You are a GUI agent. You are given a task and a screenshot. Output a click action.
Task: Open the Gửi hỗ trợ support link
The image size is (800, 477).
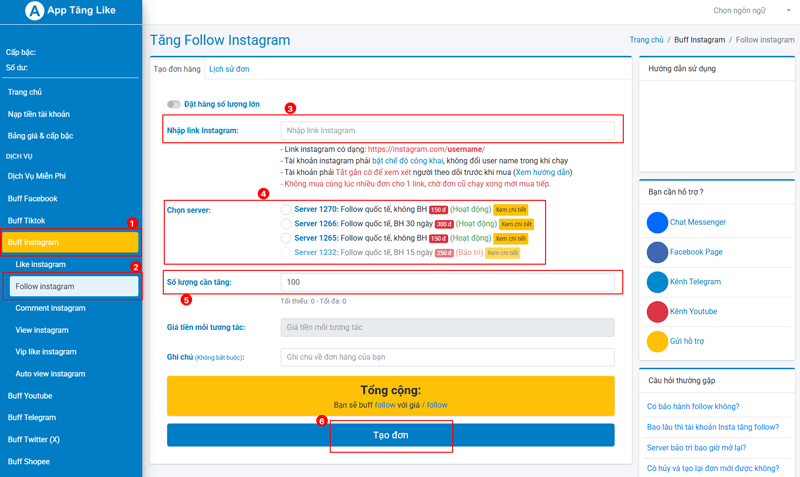click(687, 341)
